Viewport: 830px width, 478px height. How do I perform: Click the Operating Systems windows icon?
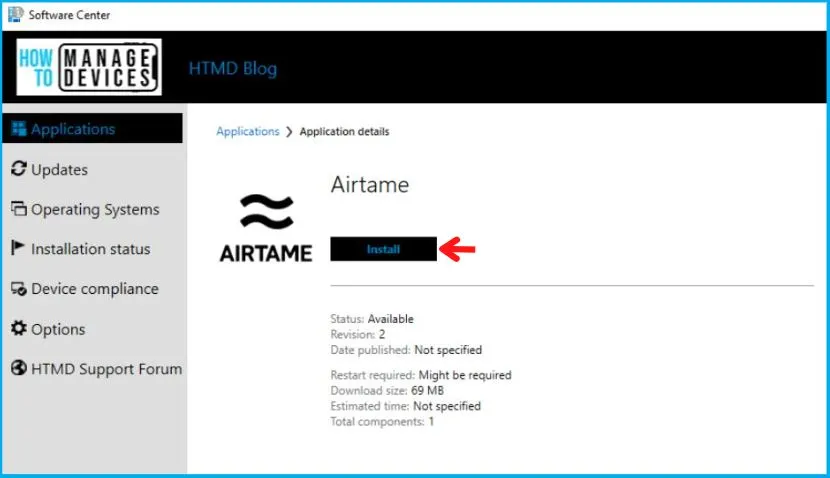pos(19,209)
